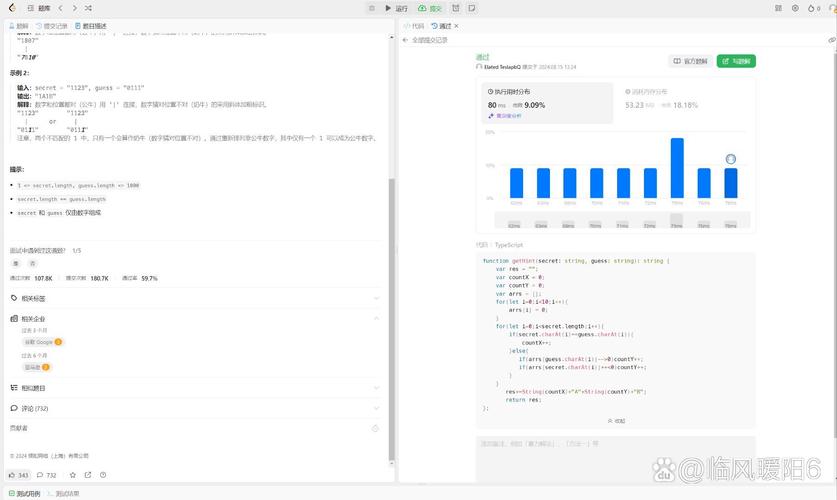837x500 pixels.
Task: Open the feedback help circle icon
Action: tap(103, 475)
